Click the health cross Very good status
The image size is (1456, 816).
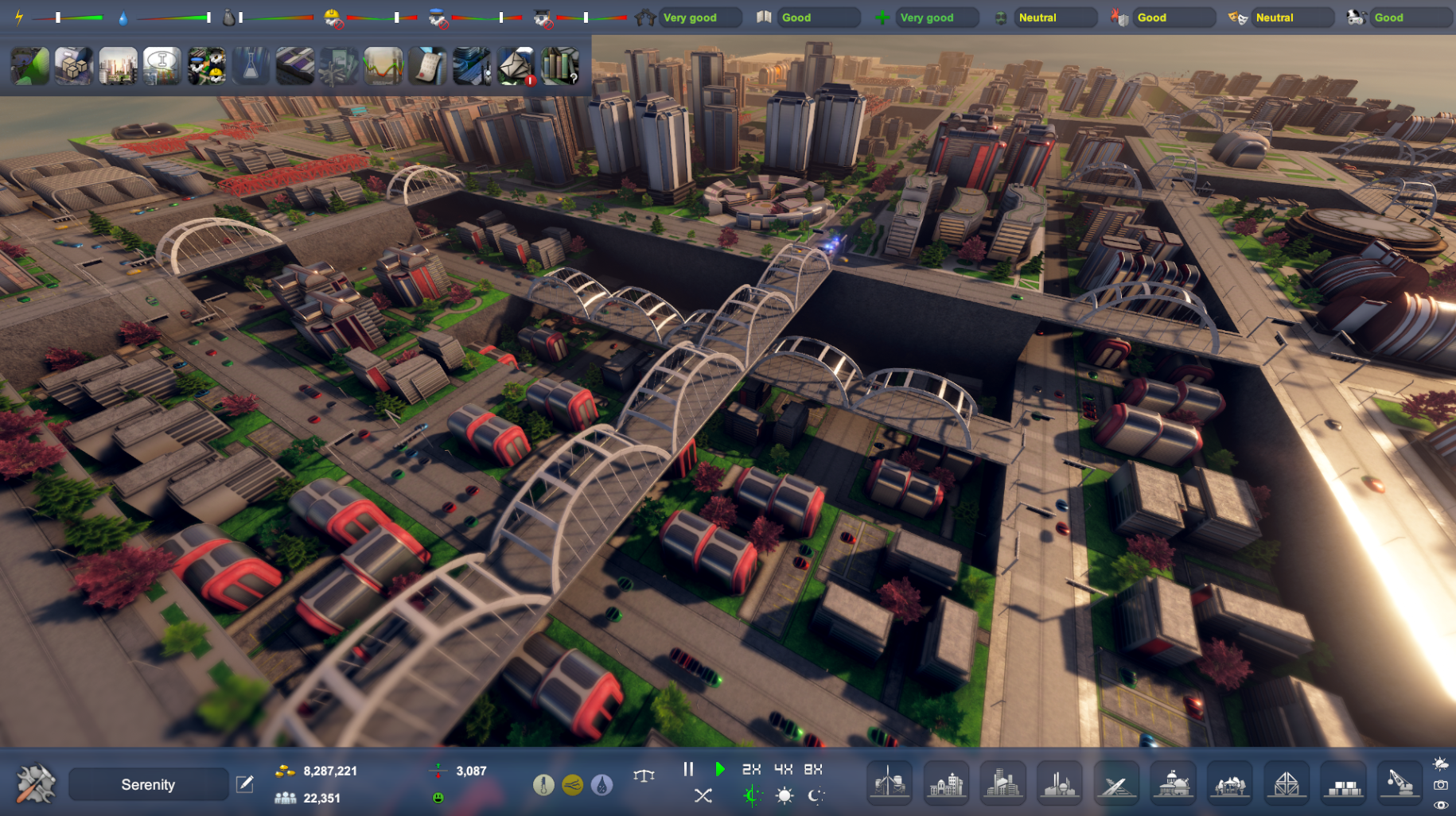[x=936, y=17]
